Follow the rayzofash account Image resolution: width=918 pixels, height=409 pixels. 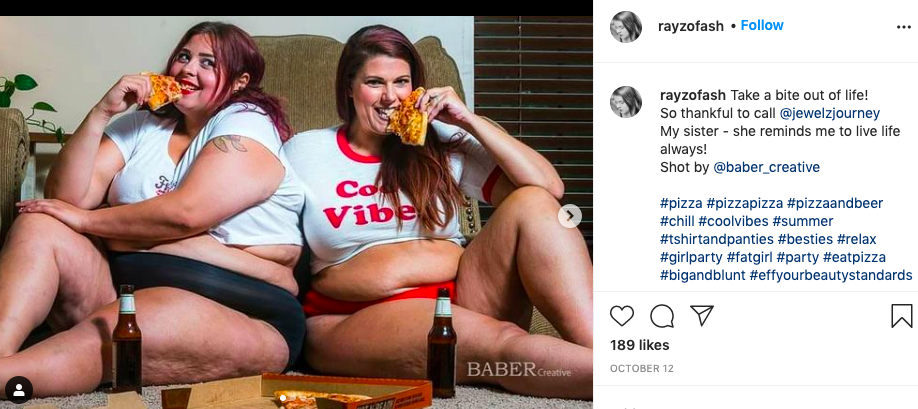[x=762, y=26]
